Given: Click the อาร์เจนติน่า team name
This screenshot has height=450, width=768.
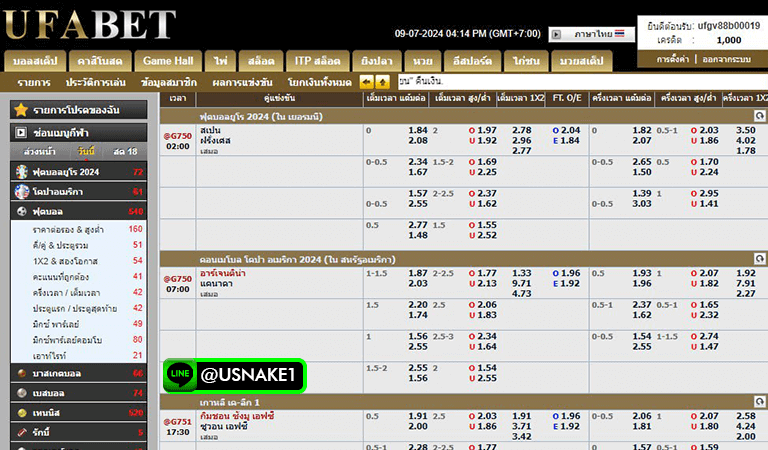Looking at the screenshot, I should [x=223, y=273].
